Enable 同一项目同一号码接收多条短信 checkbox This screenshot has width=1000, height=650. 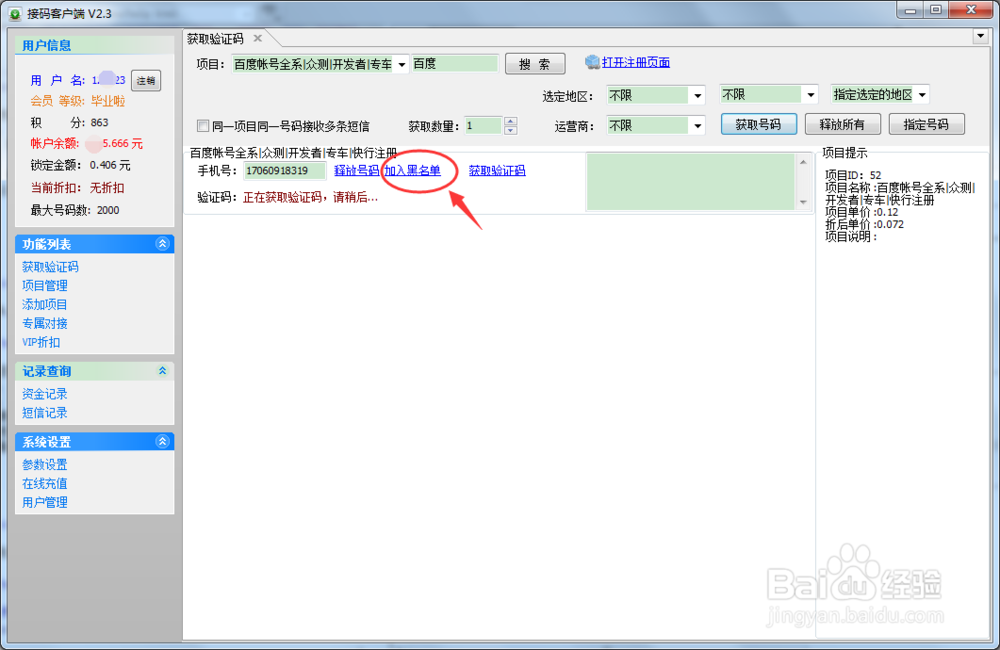coord(203,126)
